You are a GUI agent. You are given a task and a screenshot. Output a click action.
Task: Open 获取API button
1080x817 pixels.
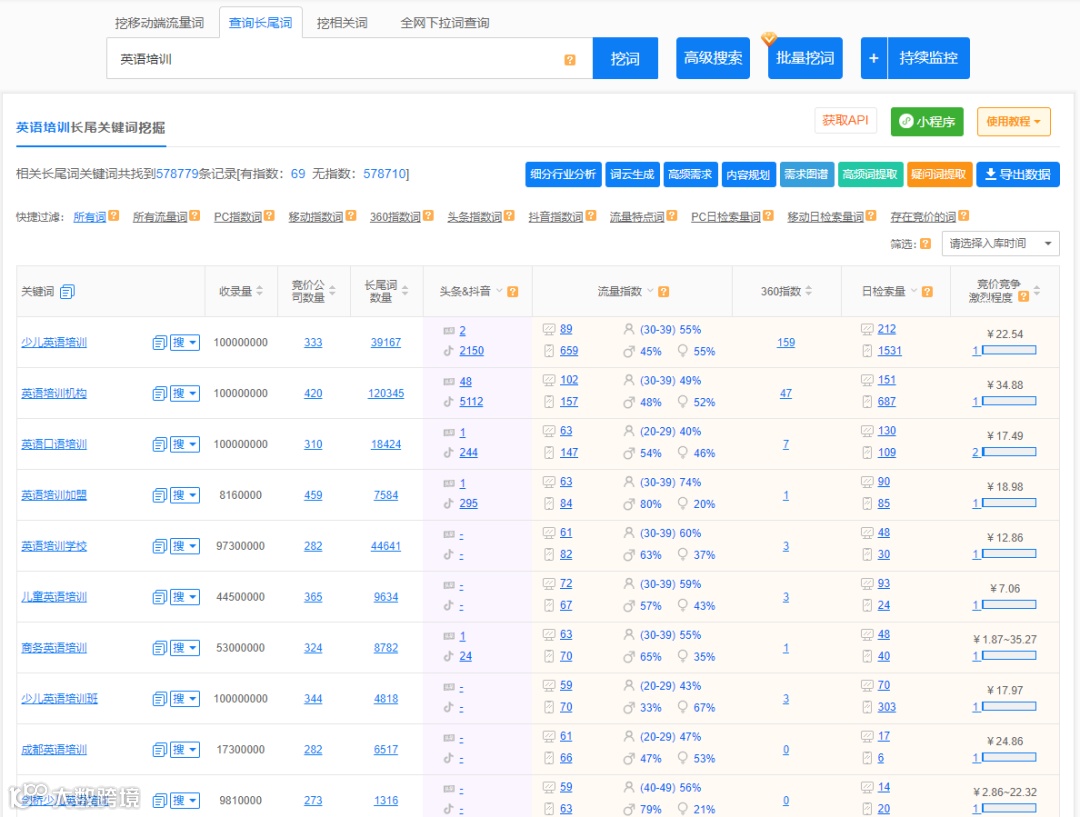[845, 121]
